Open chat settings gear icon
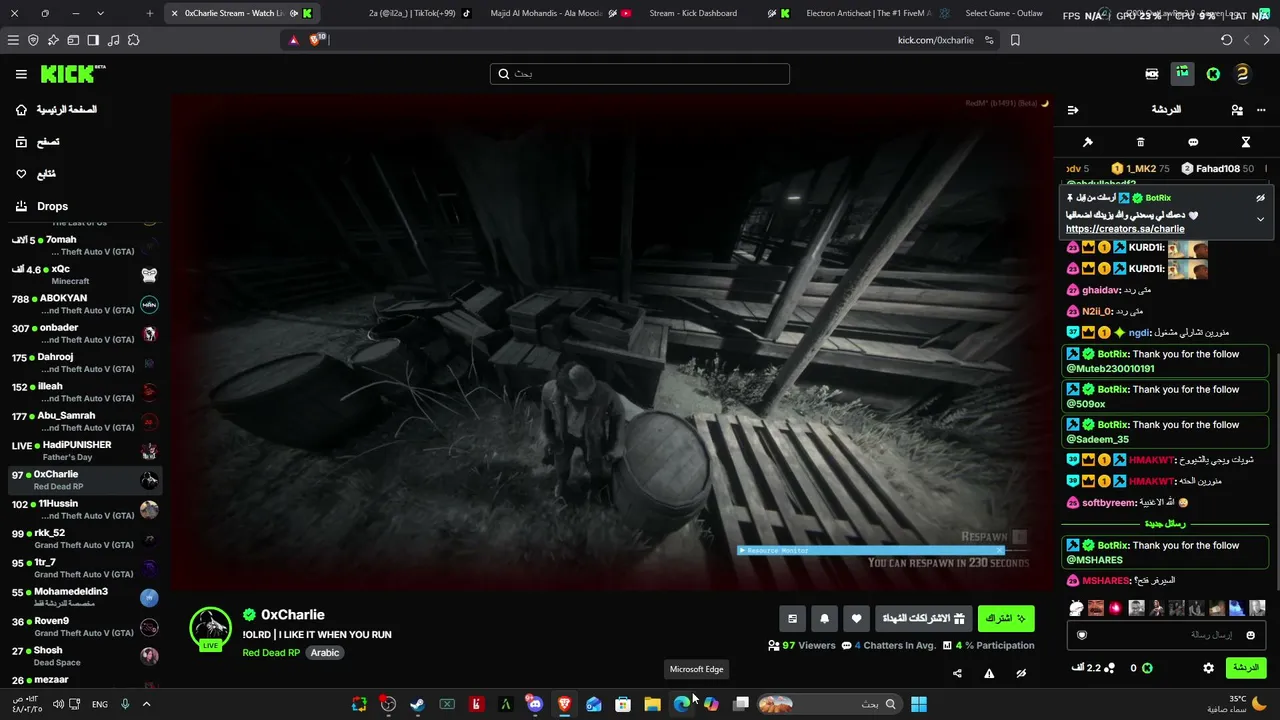The width and height of the screenshot is (1280, 720). pos(1208,668)
